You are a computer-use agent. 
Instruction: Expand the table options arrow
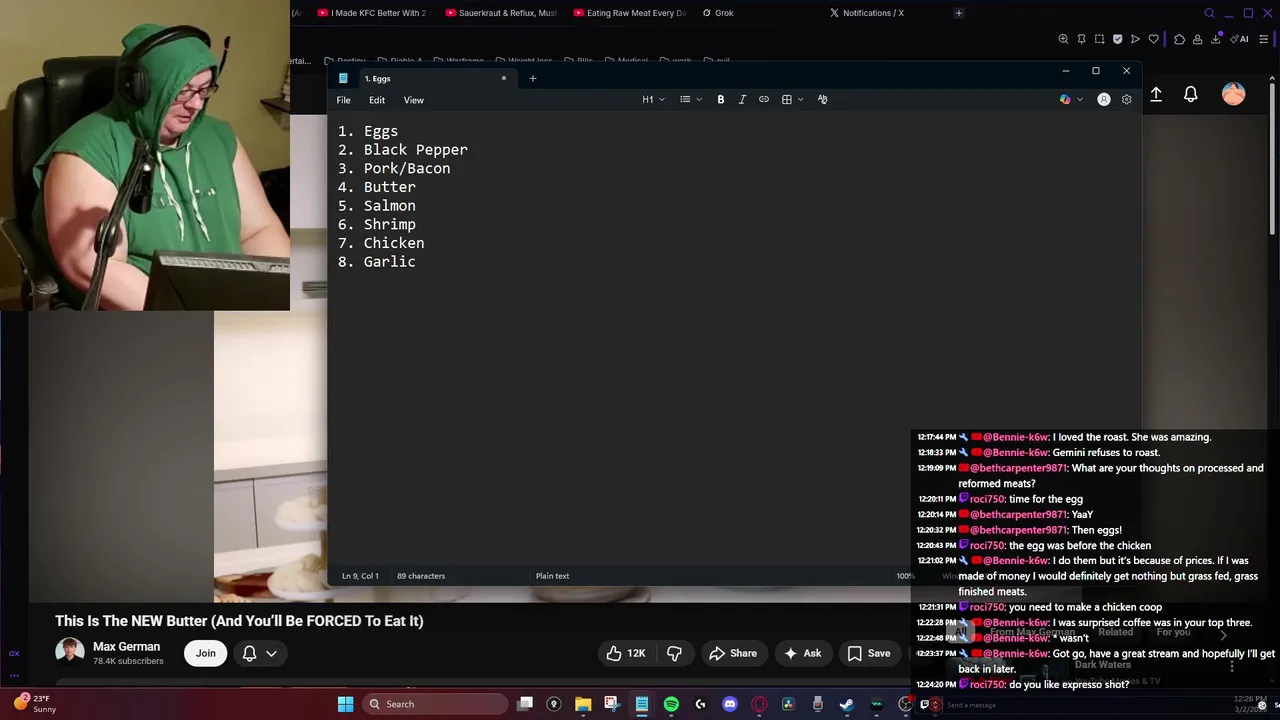(x=801, y=99)
